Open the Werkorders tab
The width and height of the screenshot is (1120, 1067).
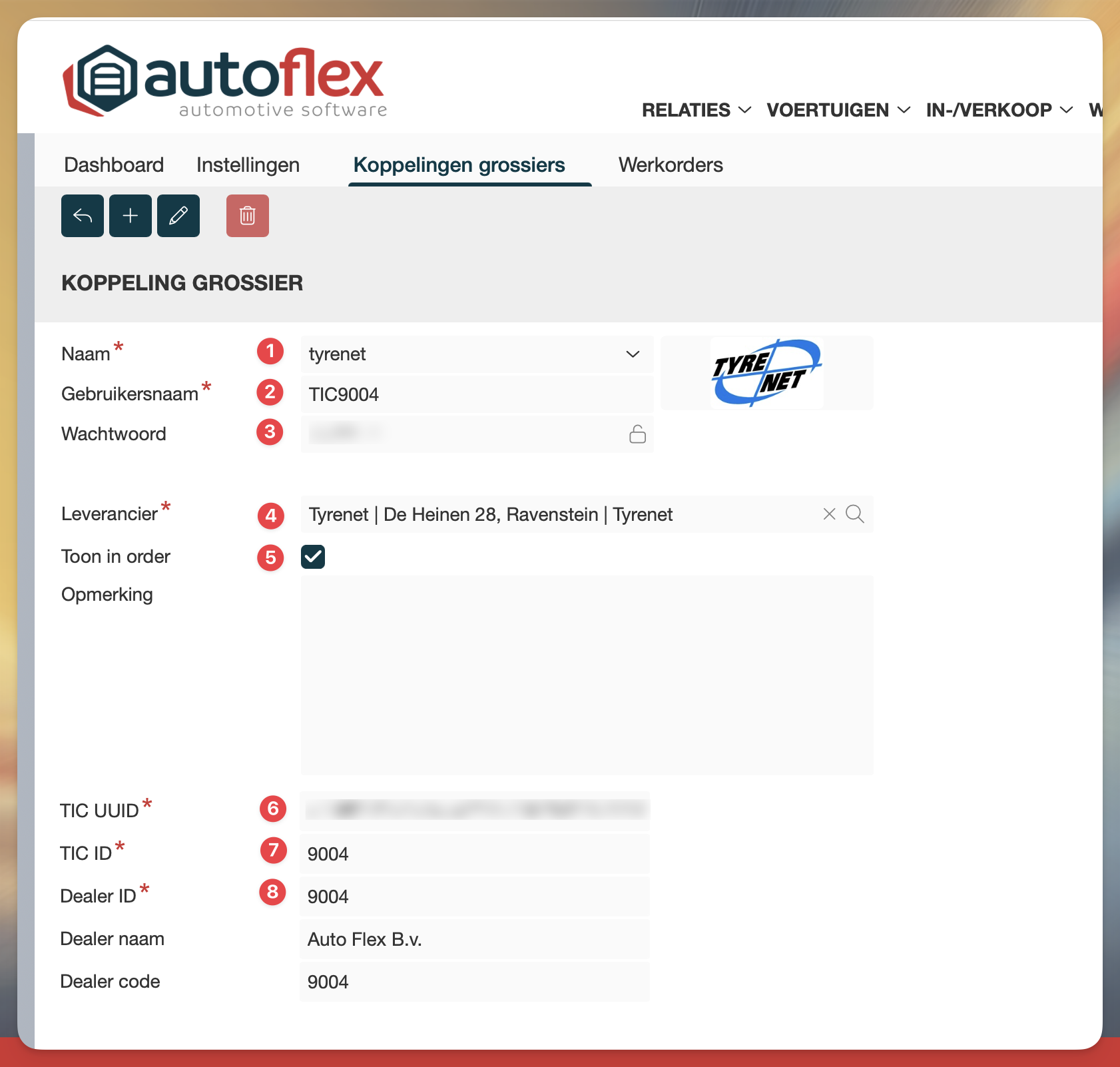pyautogui.click(x=671, y=165)
